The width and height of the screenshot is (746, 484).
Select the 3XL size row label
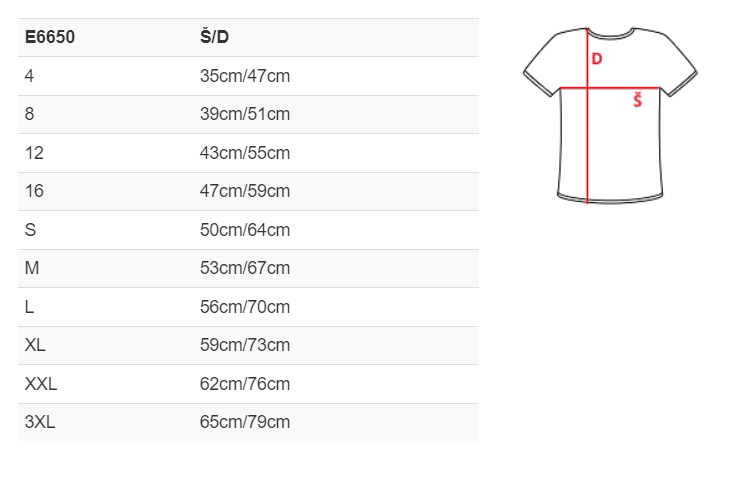pyautogui.click(x=40, y=422)
